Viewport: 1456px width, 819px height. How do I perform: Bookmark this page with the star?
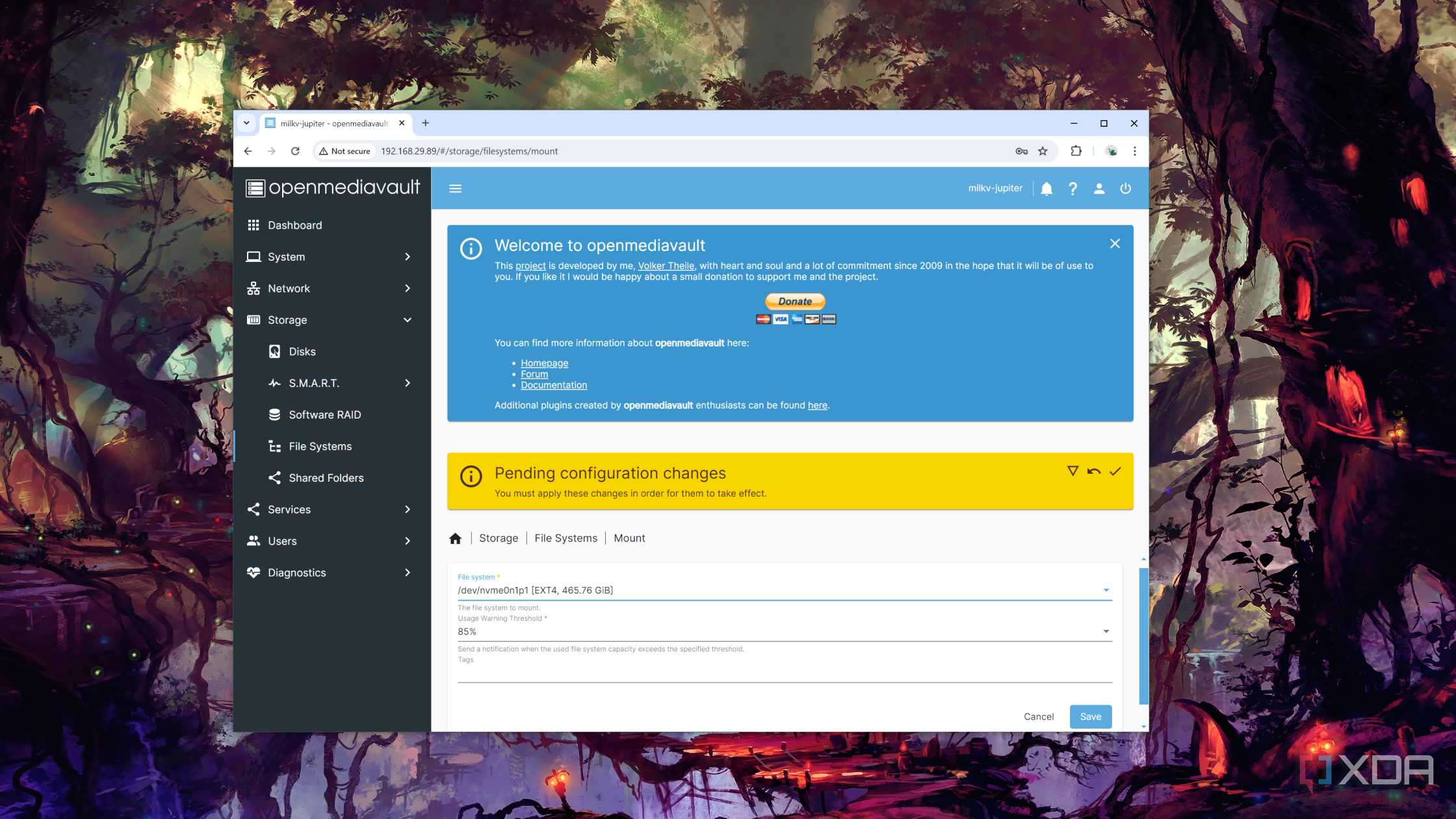pyautogui.click(x=1043, y=151)
